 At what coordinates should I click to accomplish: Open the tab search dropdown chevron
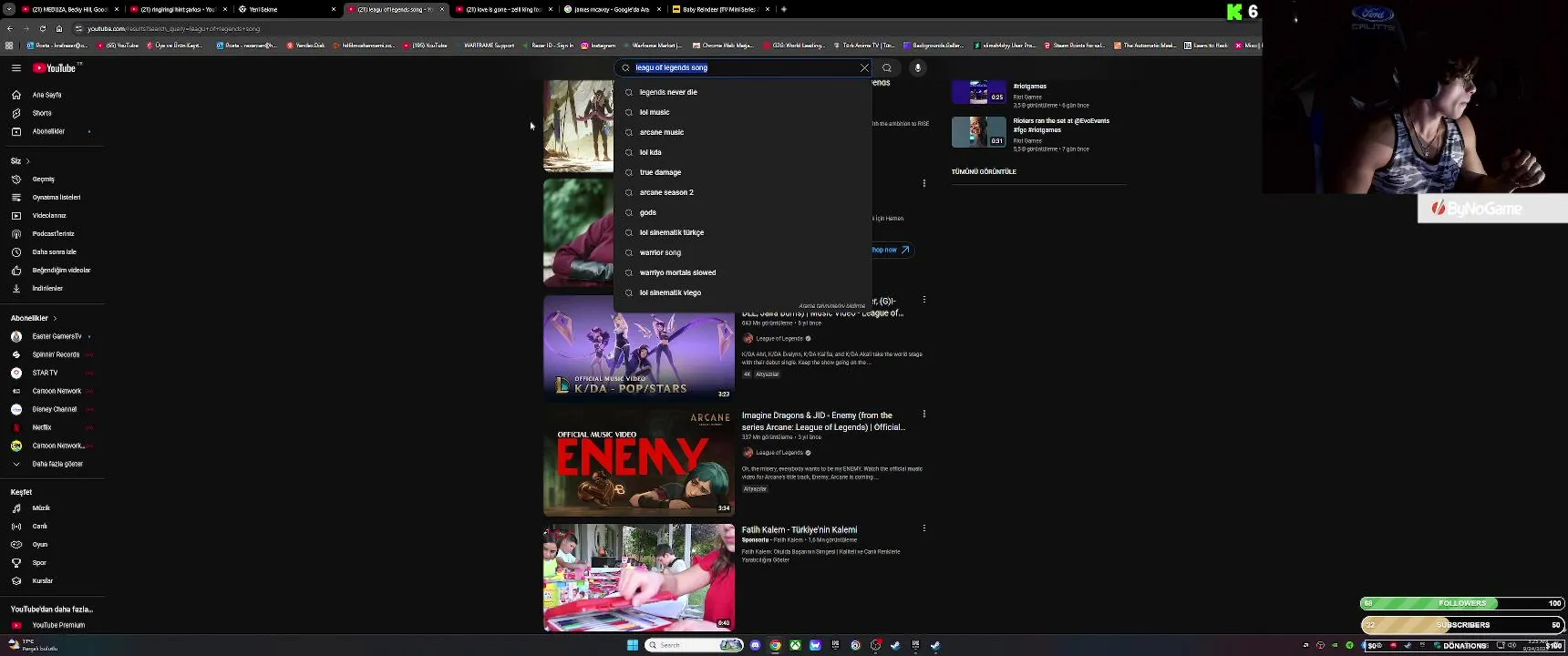9,9
